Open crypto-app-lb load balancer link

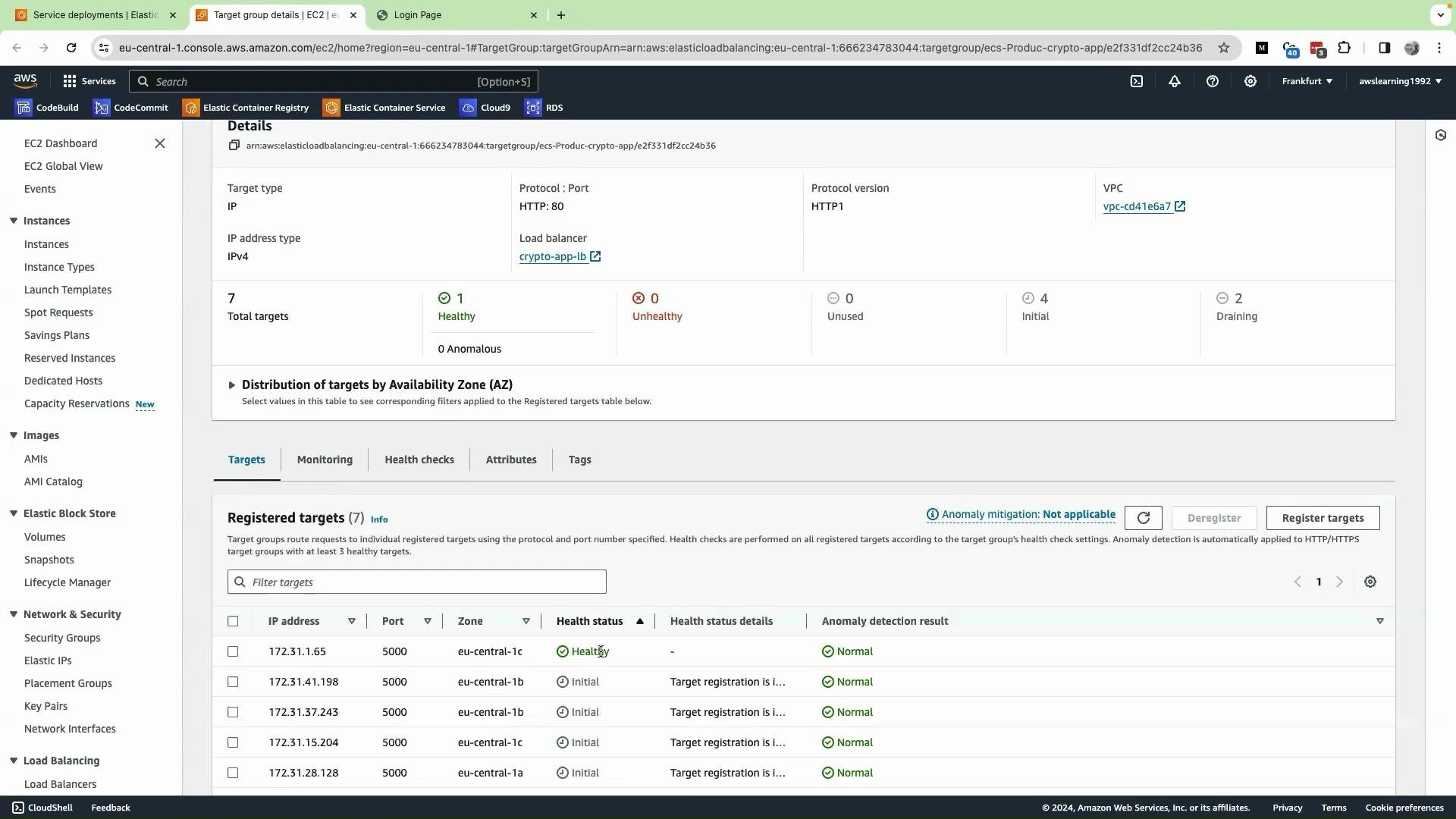tap(560, 256)
